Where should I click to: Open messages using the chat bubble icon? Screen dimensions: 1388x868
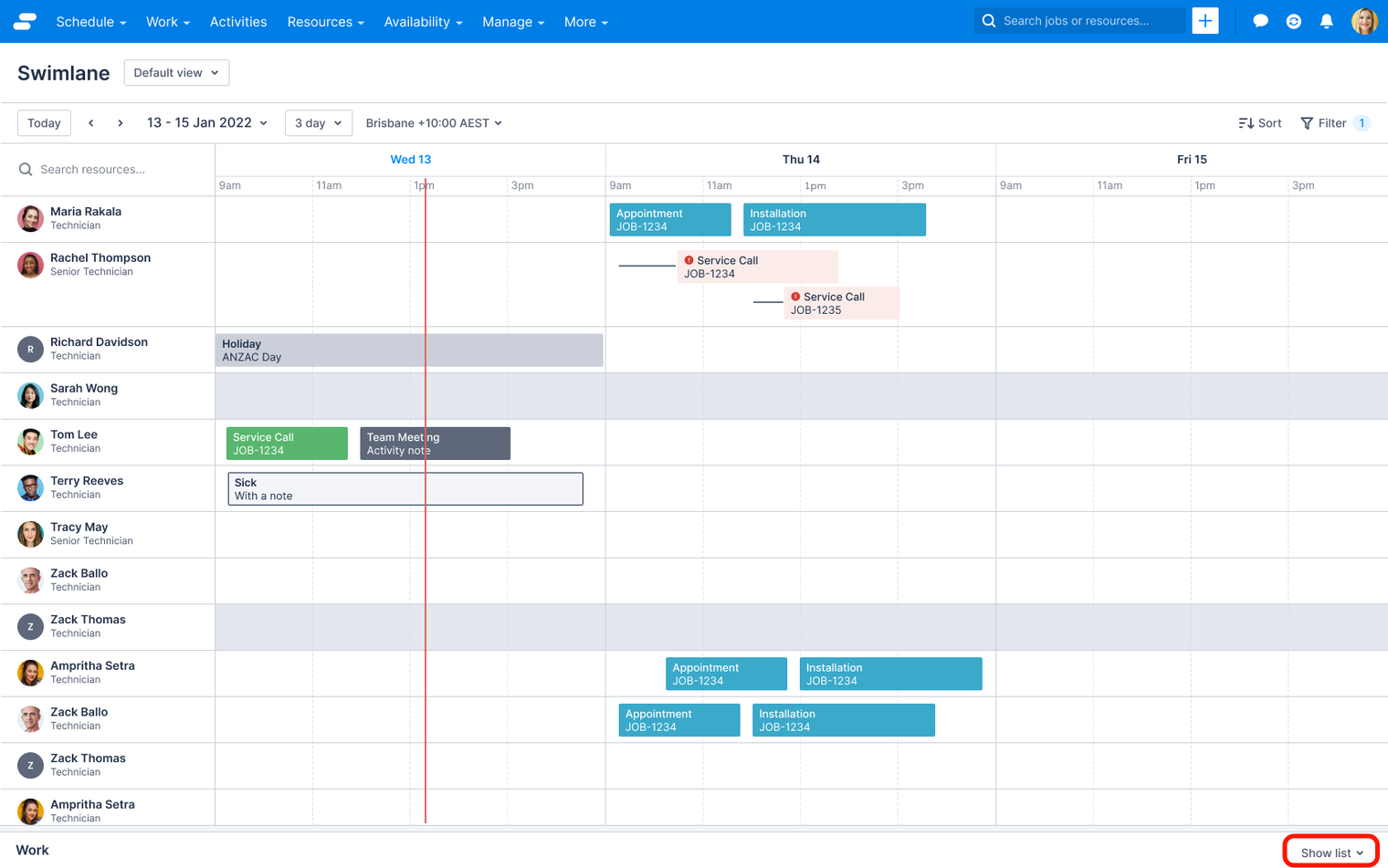click(x=1260, y=21)
